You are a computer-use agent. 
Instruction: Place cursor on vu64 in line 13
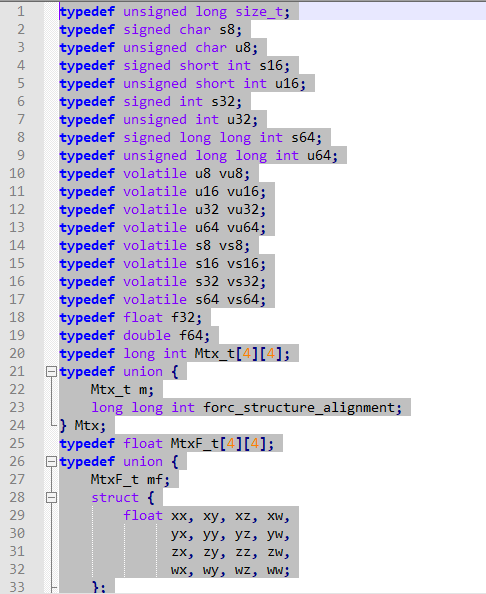(x=243, y=228)
